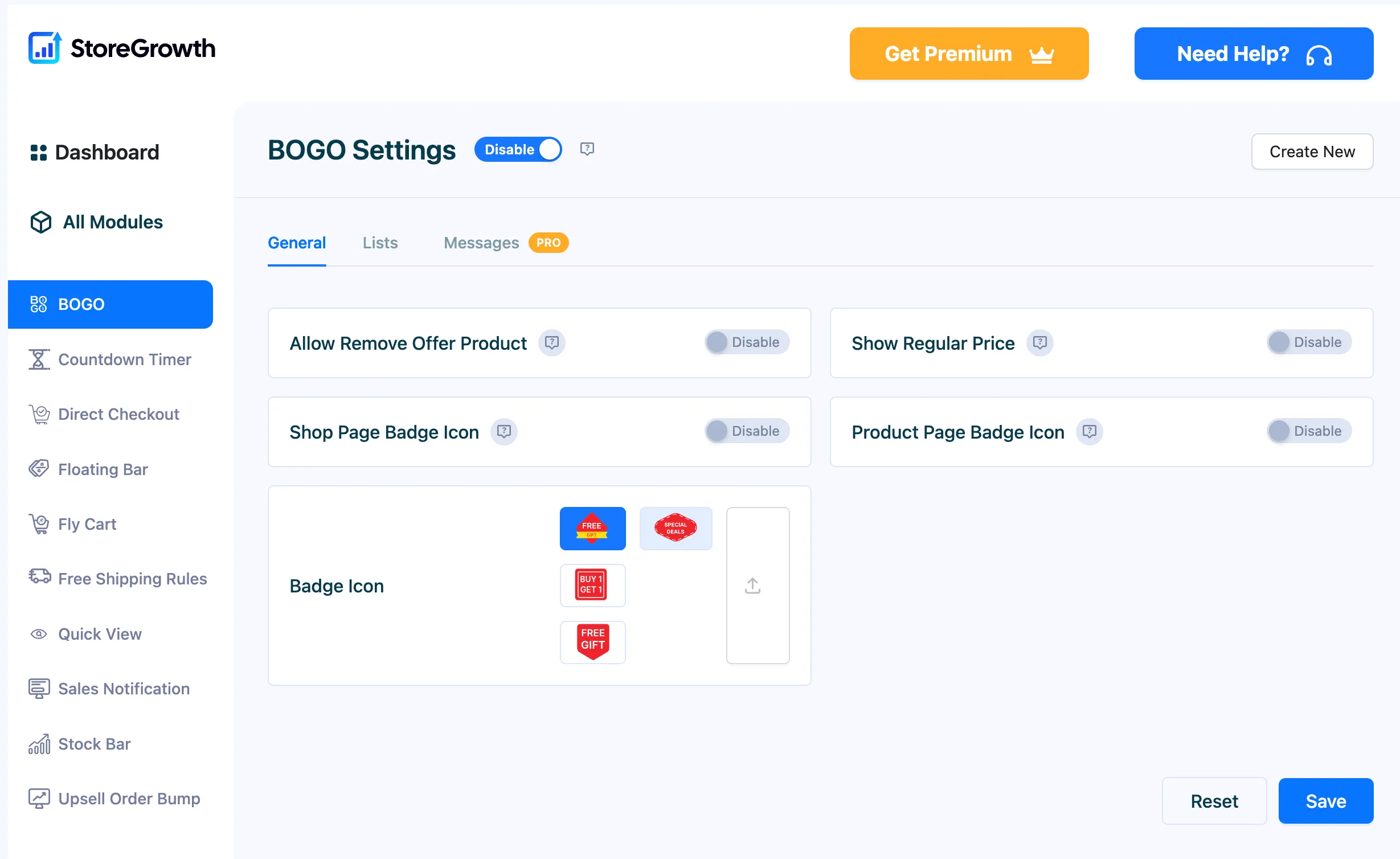
Task: Toggle the BOGO Settings main switch
Action: (x=518, y=149)
